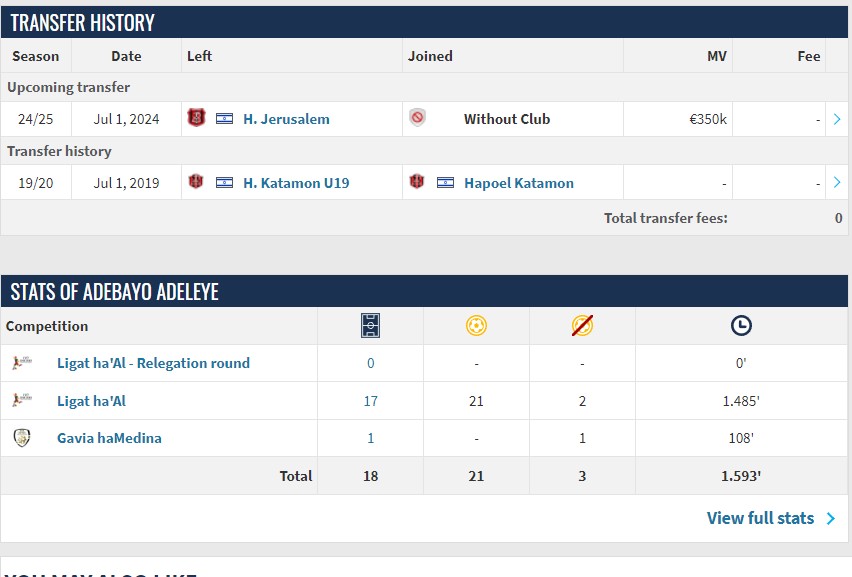
Task: Click the minutes played clock icon header
Action: 741,325
